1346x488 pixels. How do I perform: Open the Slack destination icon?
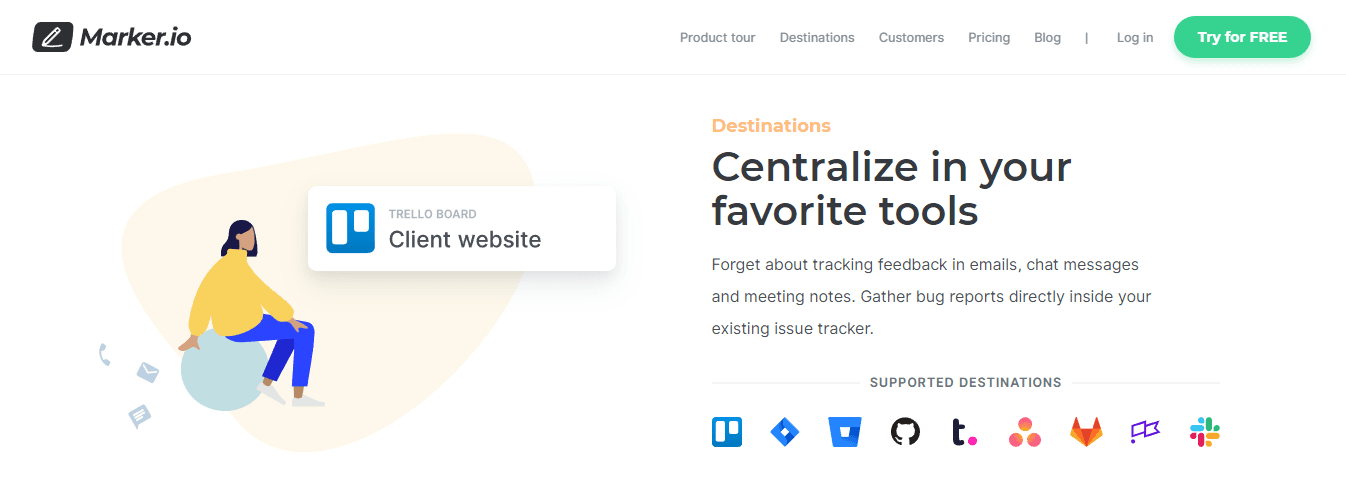coord(1205,432)
